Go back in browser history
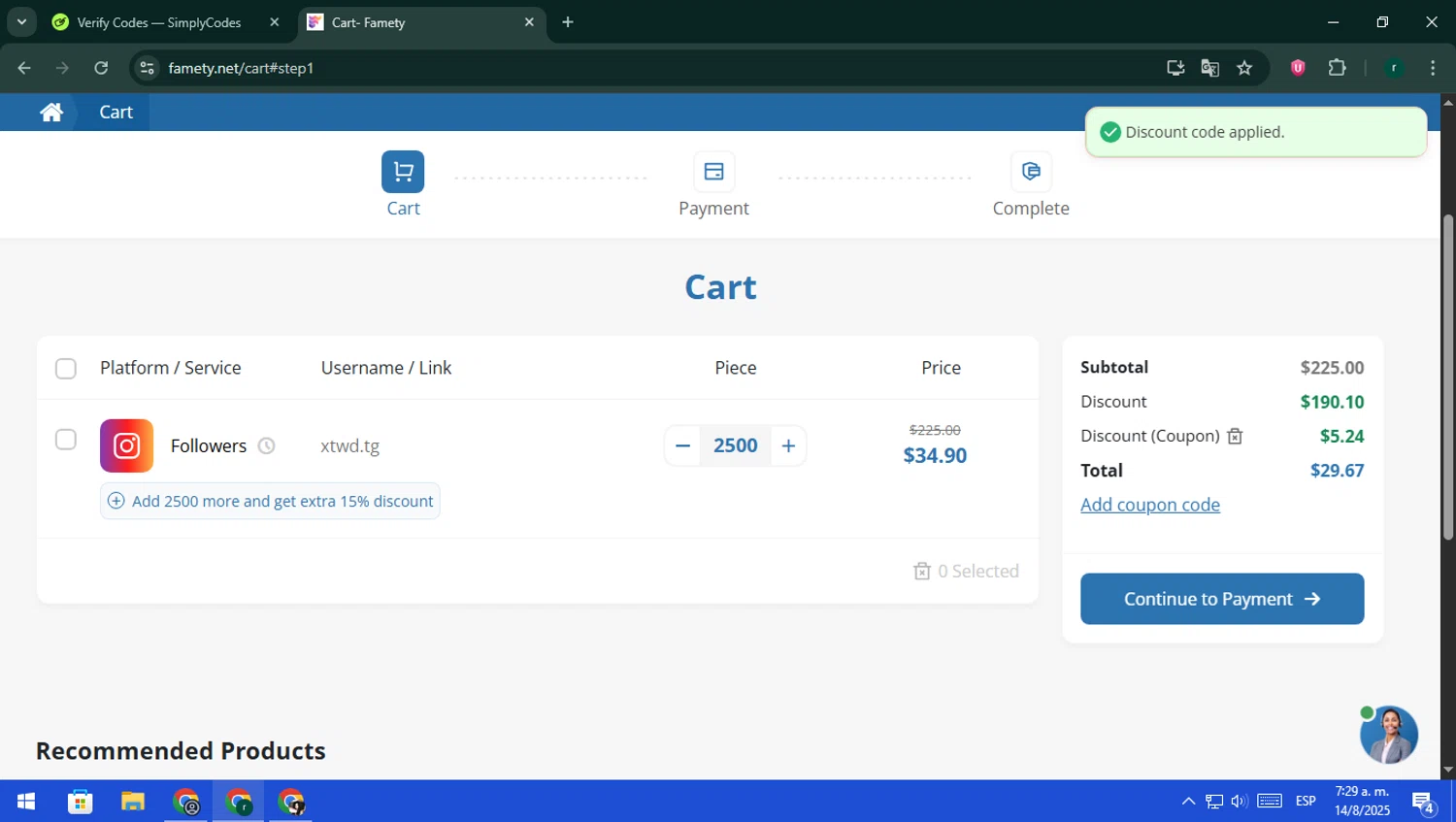 click(24, 68)
